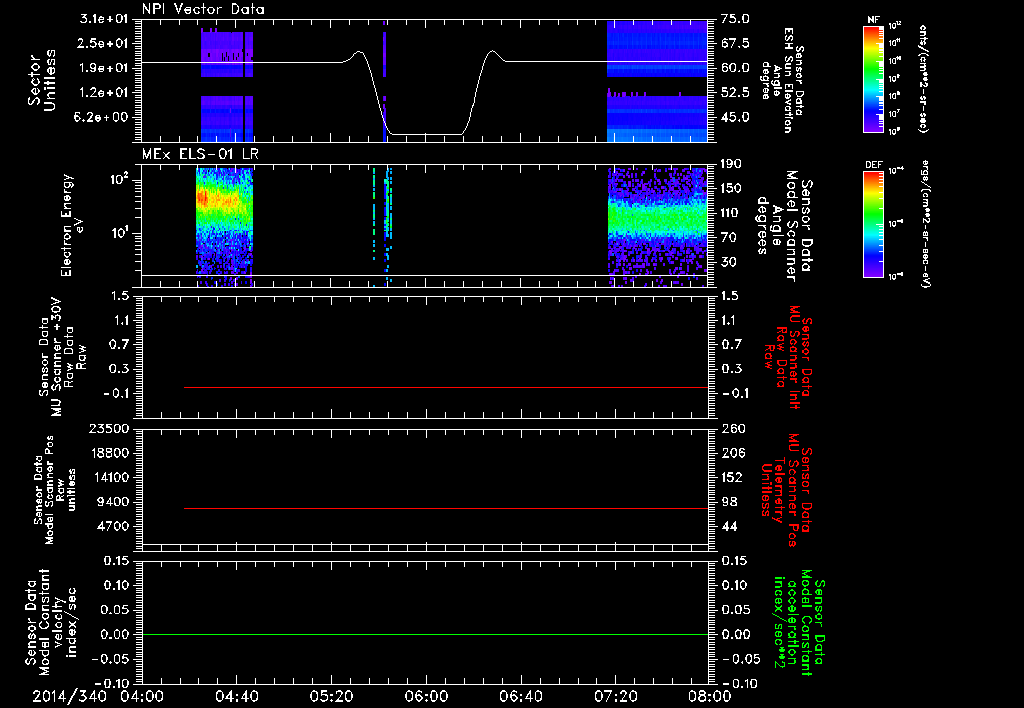Click the red line in MU Scanner +30V panel

445,387
